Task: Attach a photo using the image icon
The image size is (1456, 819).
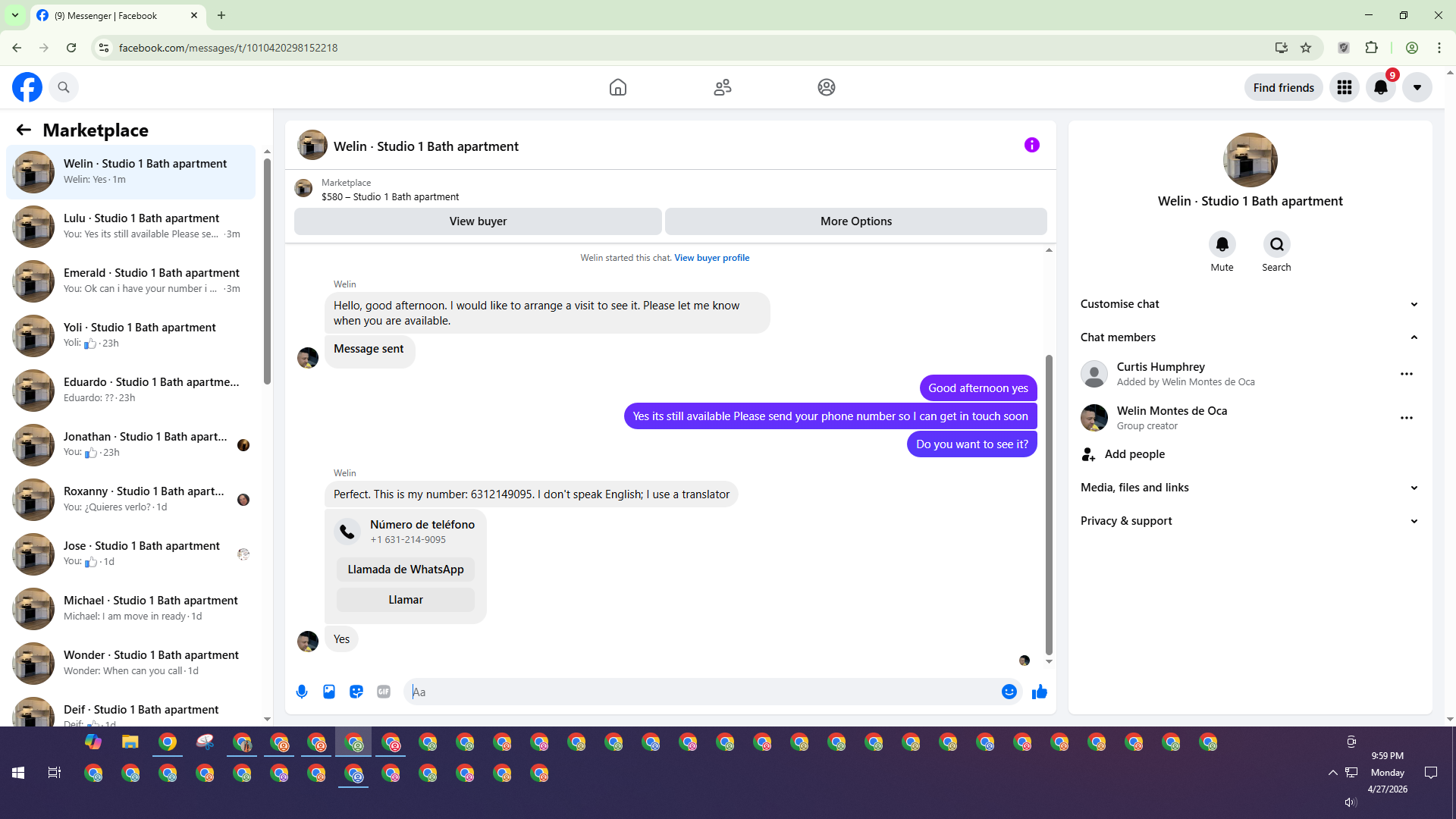Action: tap(329, 692)
